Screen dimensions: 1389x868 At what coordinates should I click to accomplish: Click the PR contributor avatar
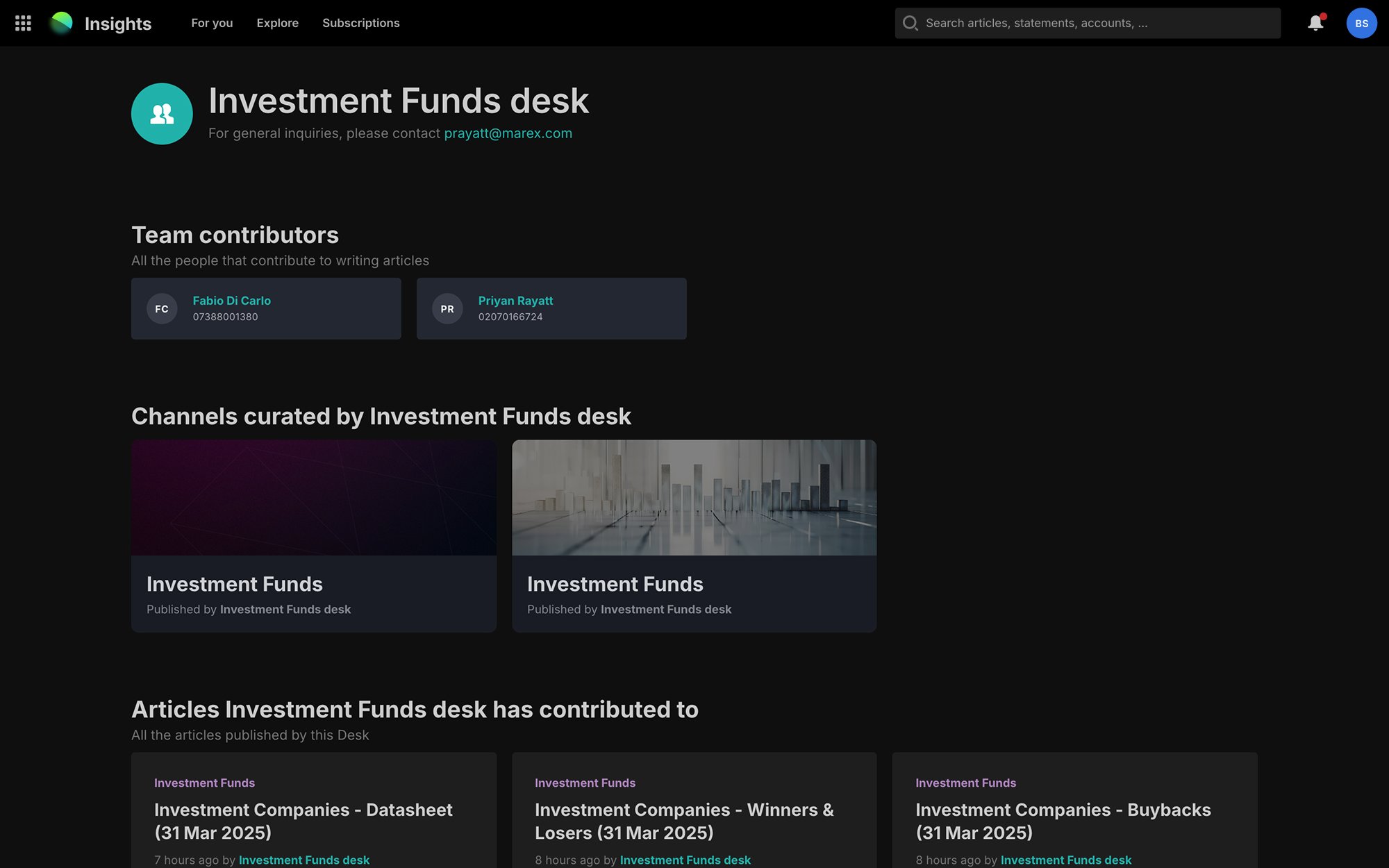pos(447,309)
